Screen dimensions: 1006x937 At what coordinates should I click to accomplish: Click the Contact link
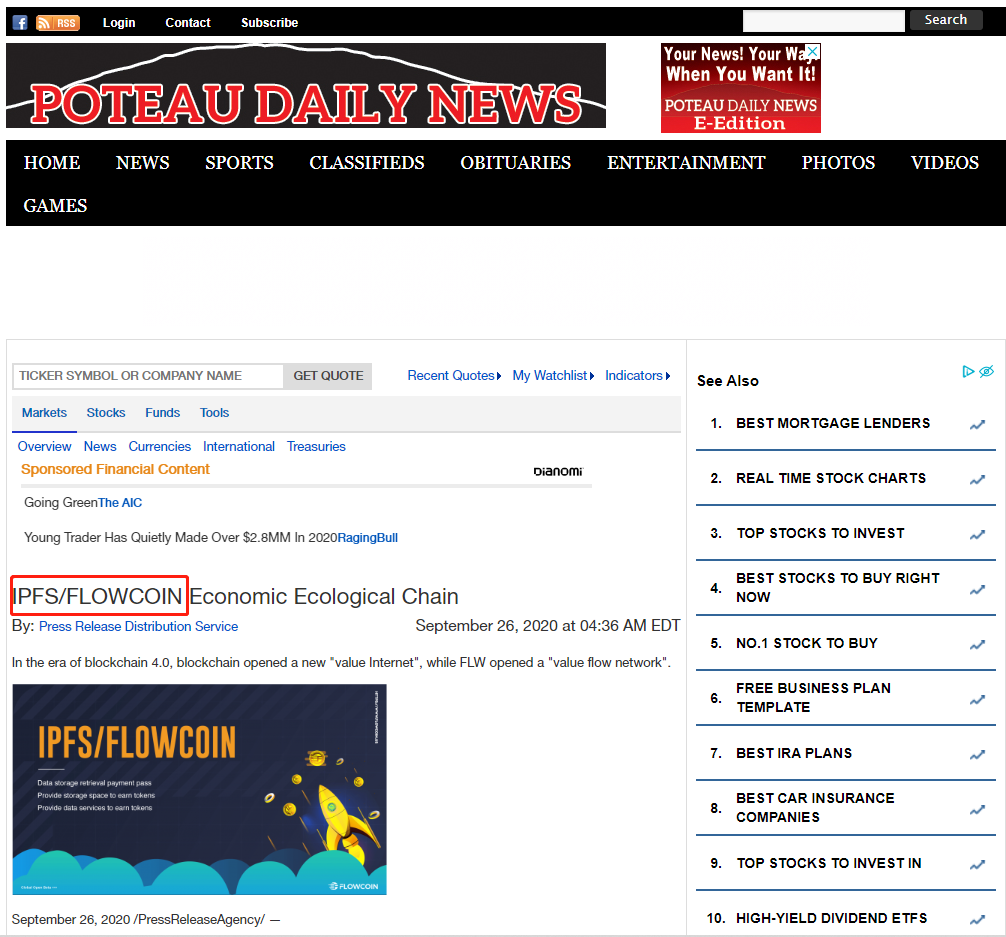pos(188,23)
